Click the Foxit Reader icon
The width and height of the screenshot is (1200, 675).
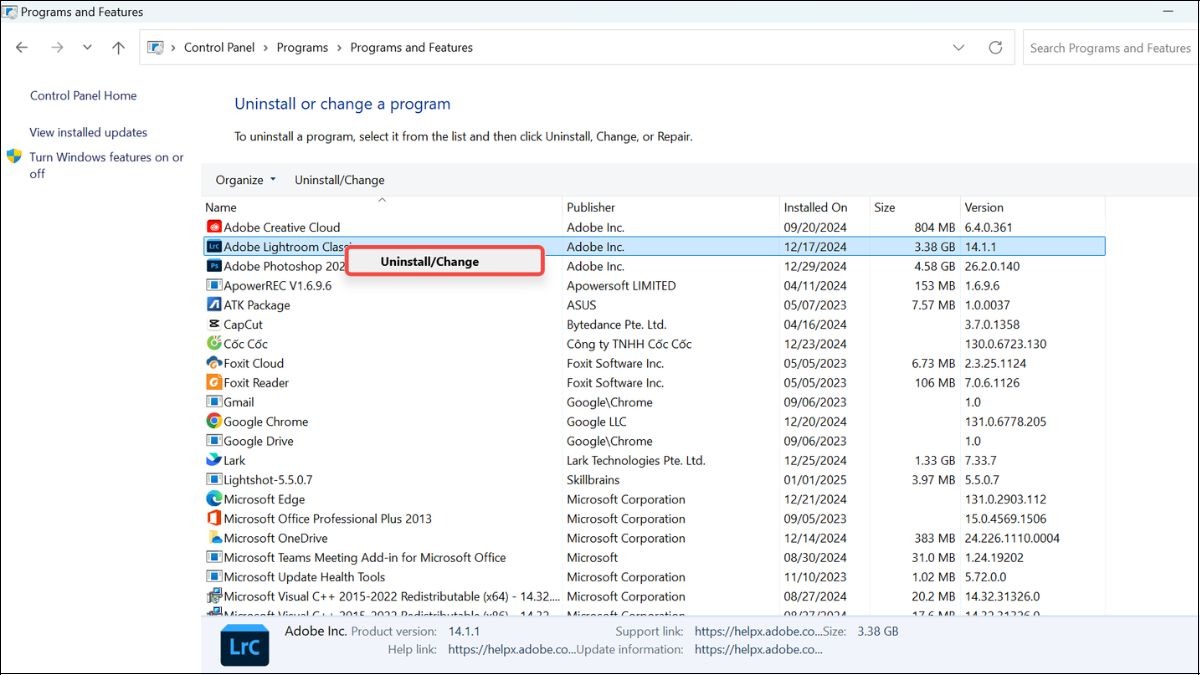pos(214,383)
